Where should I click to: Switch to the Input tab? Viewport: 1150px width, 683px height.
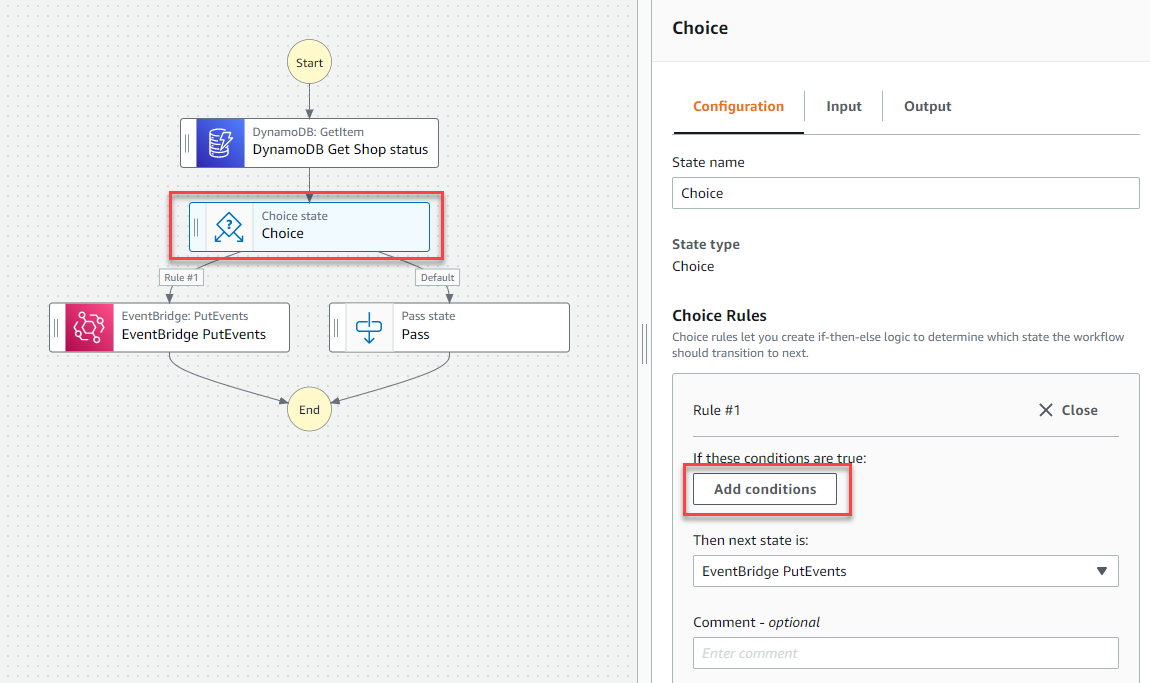point(843,106)
